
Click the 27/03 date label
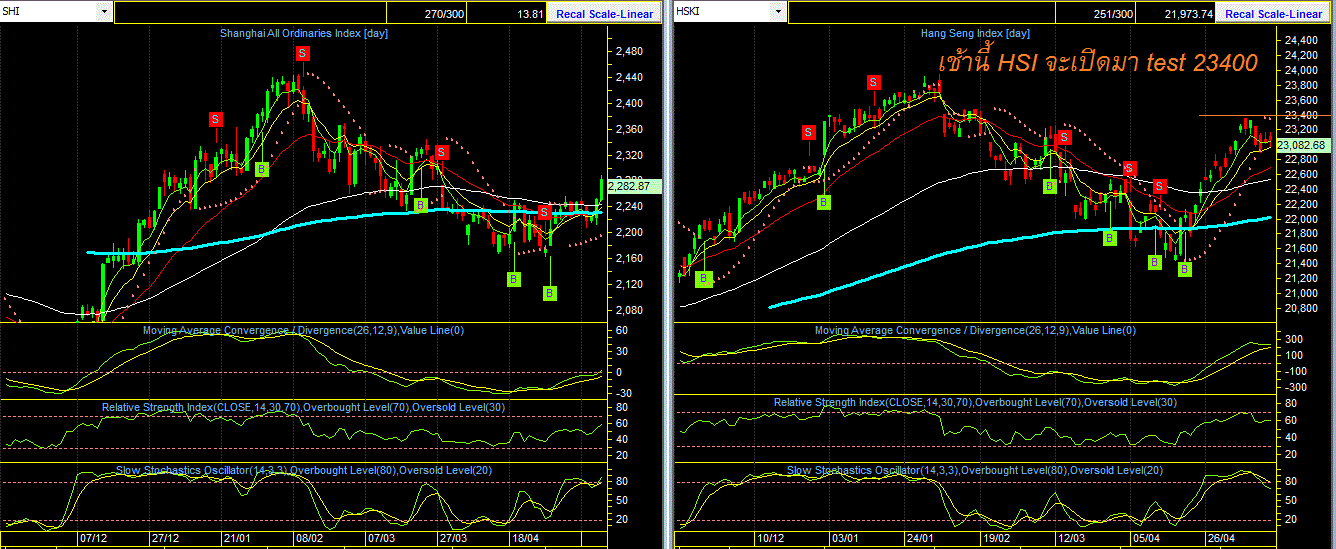coord(453,538)
